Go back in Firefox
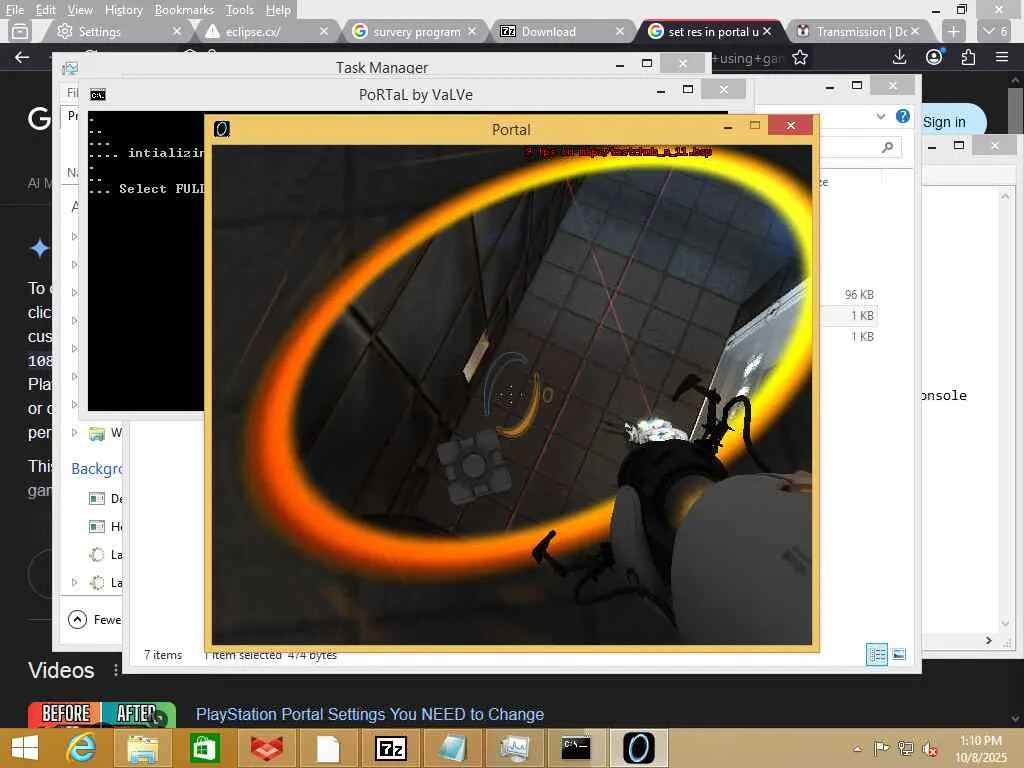This screenshot has height=768, width=1024. [22, 57]
